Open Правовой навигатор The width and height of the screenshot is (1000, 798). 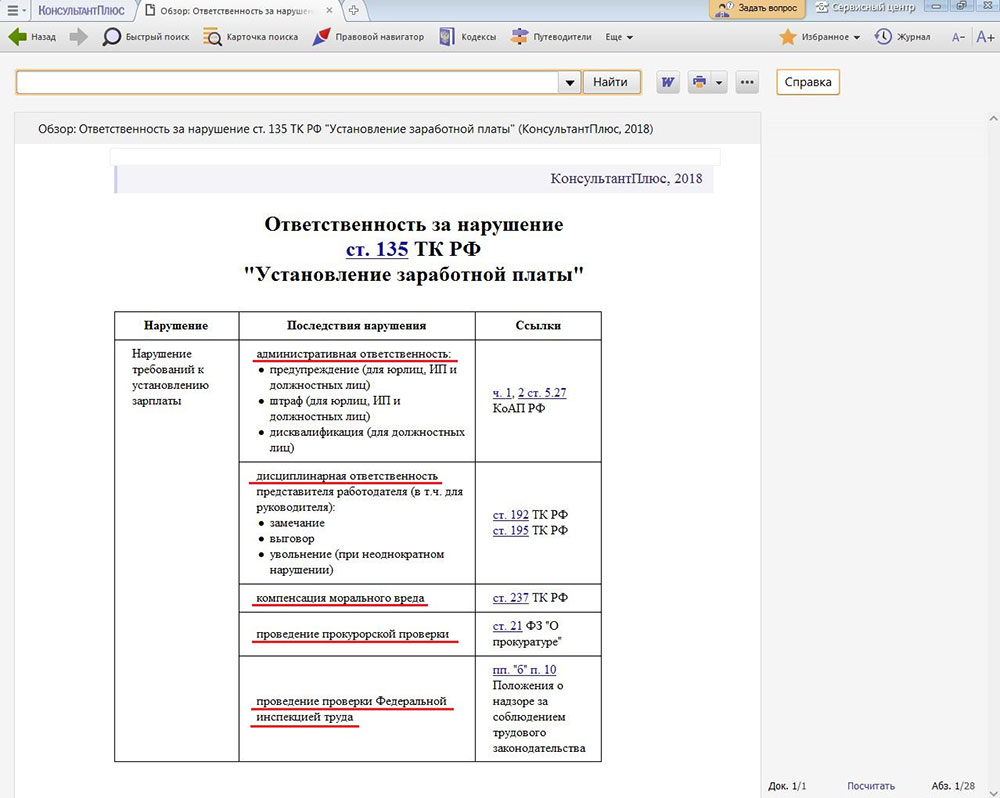coord(368,37)
